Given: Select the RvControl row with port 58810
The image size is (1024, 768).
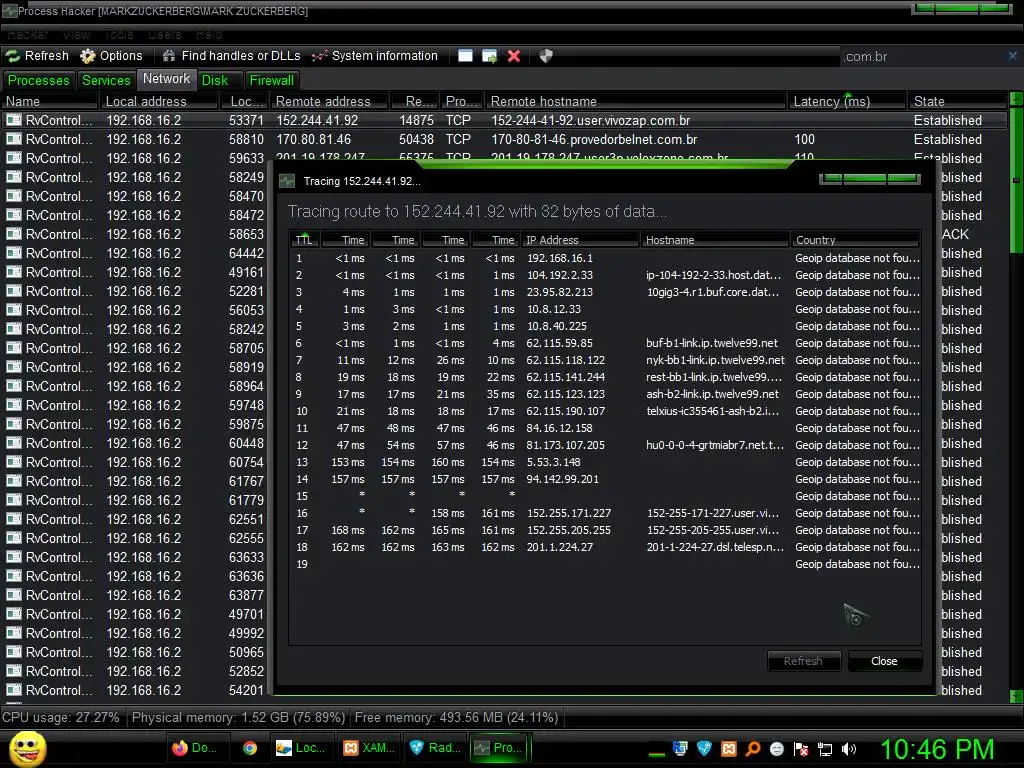Looking at the screenshot, I should pos(504,139).
